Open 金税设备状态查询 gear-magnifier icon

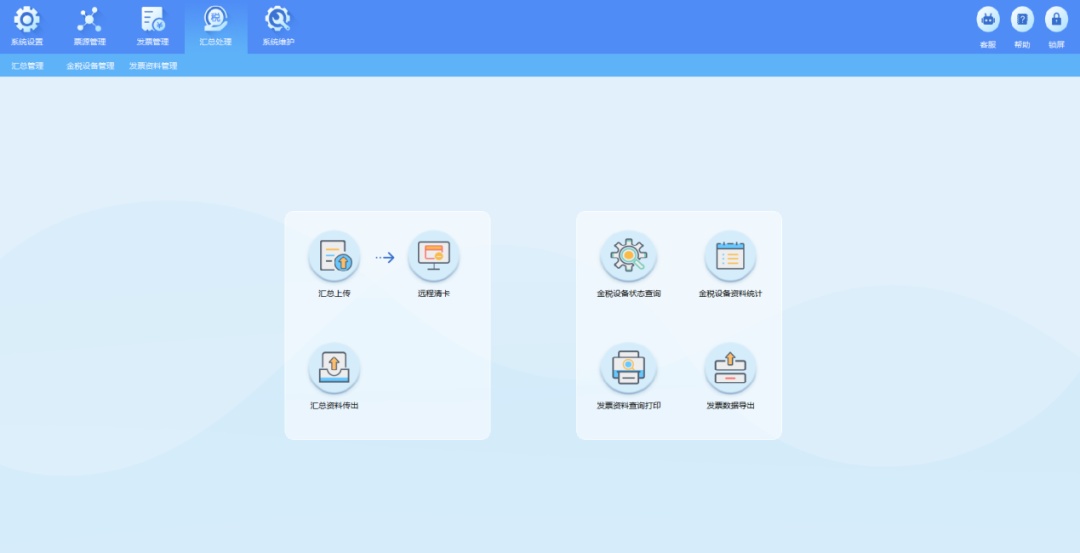(x=628, y=257)
